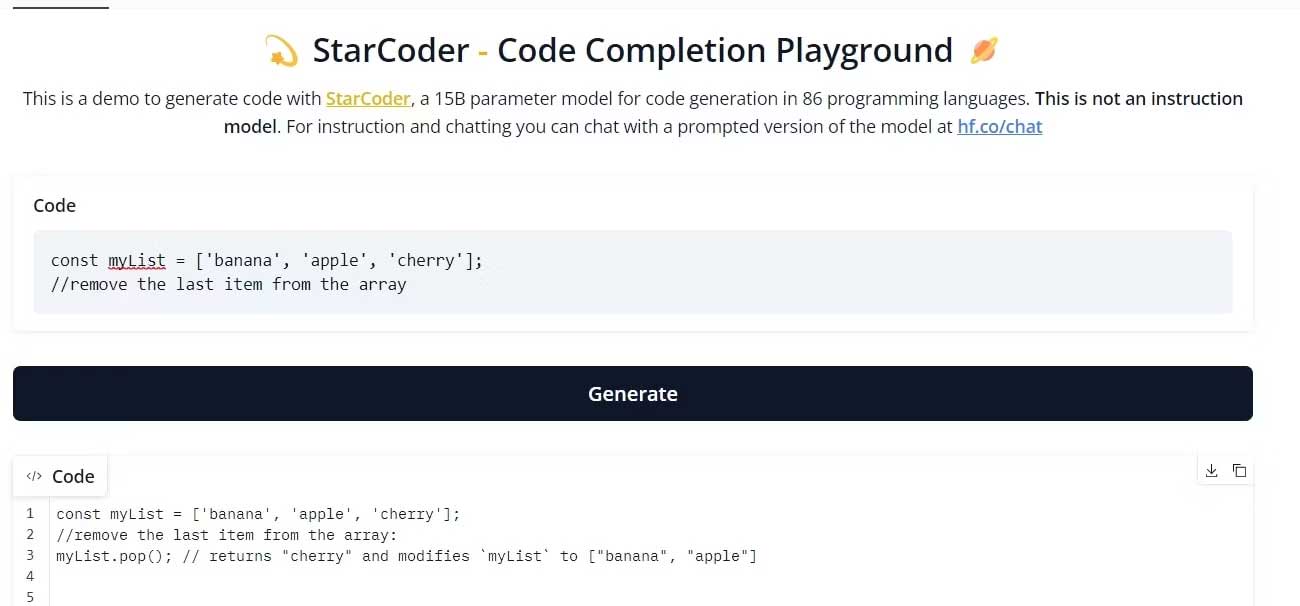Download the generated code output
The image size is (1300, 606).
(1211, 471)
